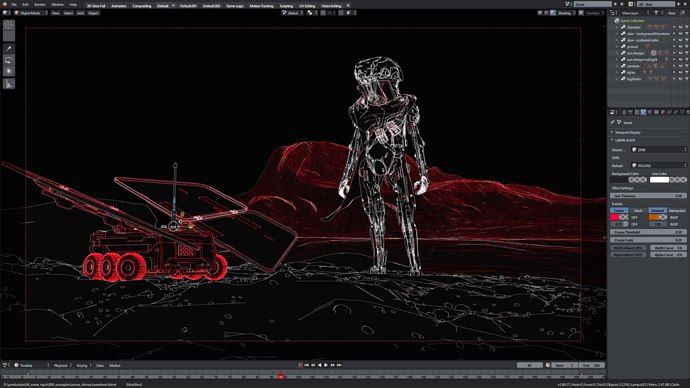Click the add workspace plus icon
The width and height of the screenshot is (690, 388).
pyautogui.click(x=348, y=6)
